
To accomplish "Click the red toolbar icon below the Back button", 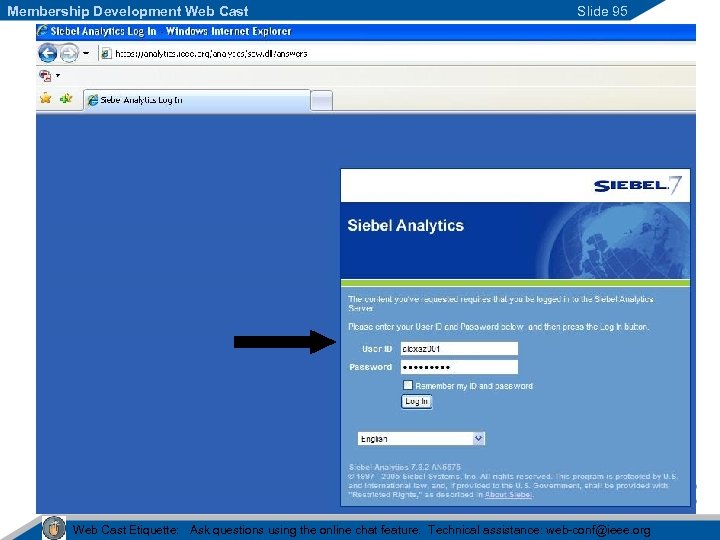I will (45, 75).
